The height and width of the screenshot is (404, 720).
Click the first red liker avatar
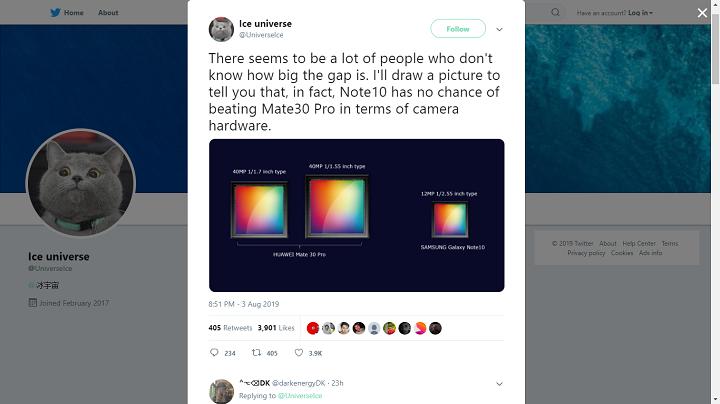[313, 328]
